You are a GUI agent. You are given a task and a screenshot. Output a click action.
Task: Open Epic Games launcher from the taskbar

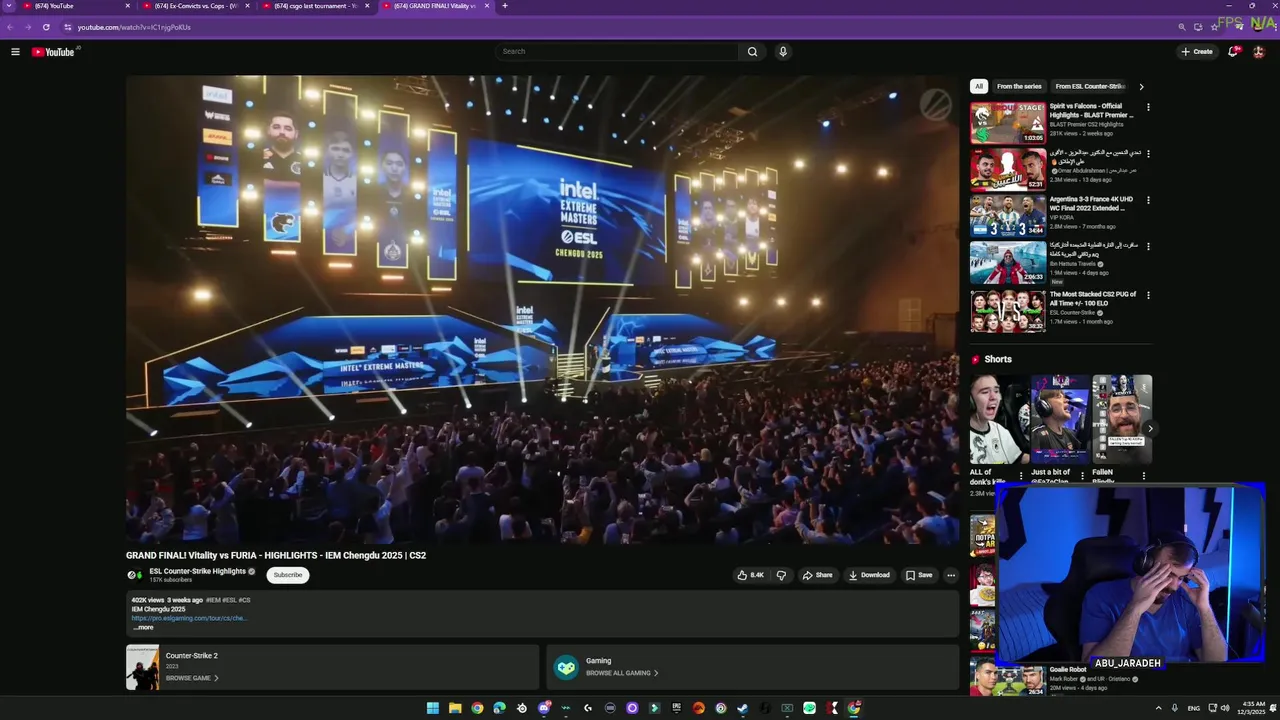[x=677, y=708]
